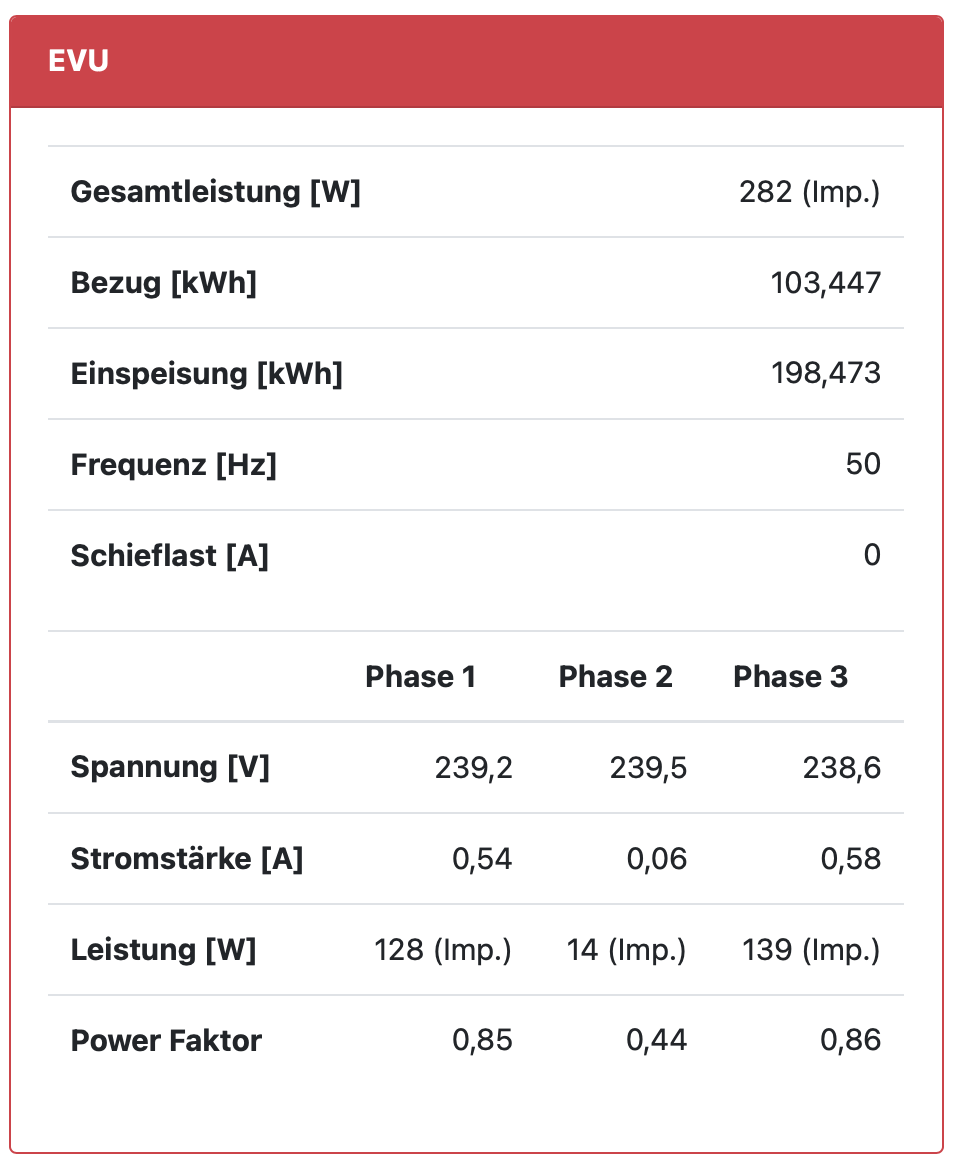Screen dimensions: 956x1162
Task: Click the Schieflast [A] label
Action: (x=169, y=555)
